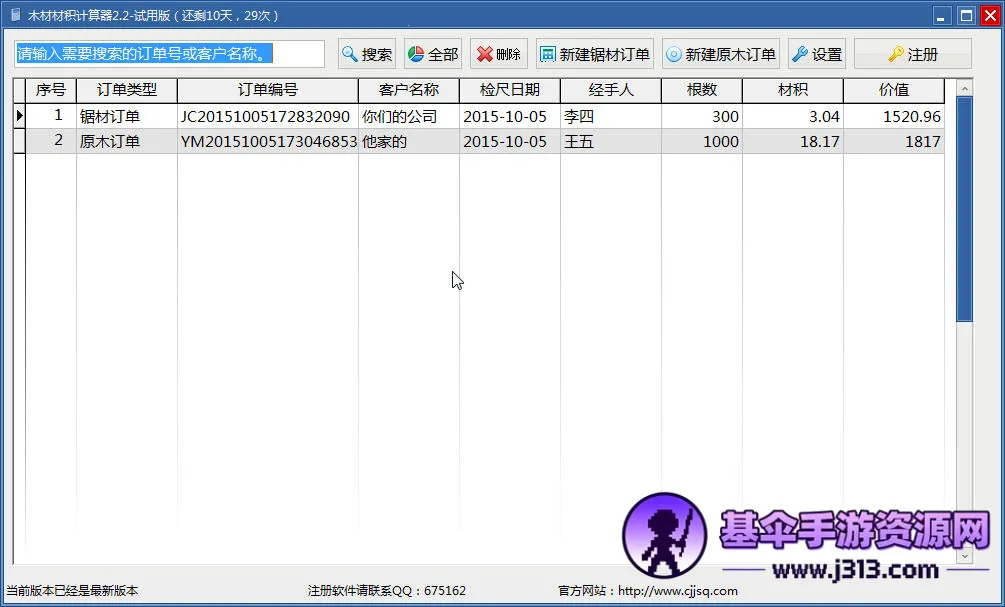Create a new sawn timber order
The height and width of the screenshot is (607, 1005).
click(594, 54)
